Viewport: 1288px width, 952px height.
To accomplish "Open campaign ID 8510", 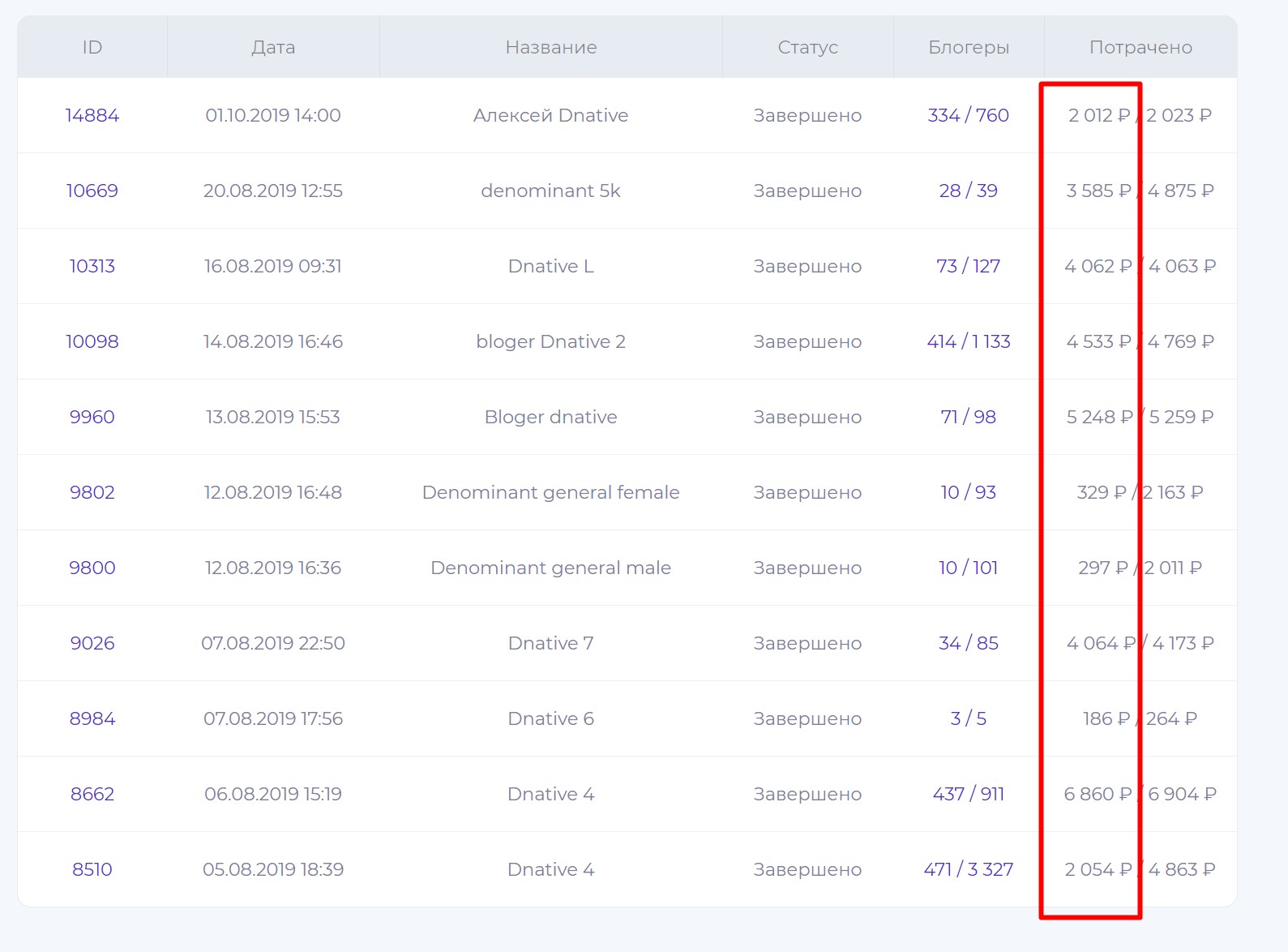I will [92, 869].
